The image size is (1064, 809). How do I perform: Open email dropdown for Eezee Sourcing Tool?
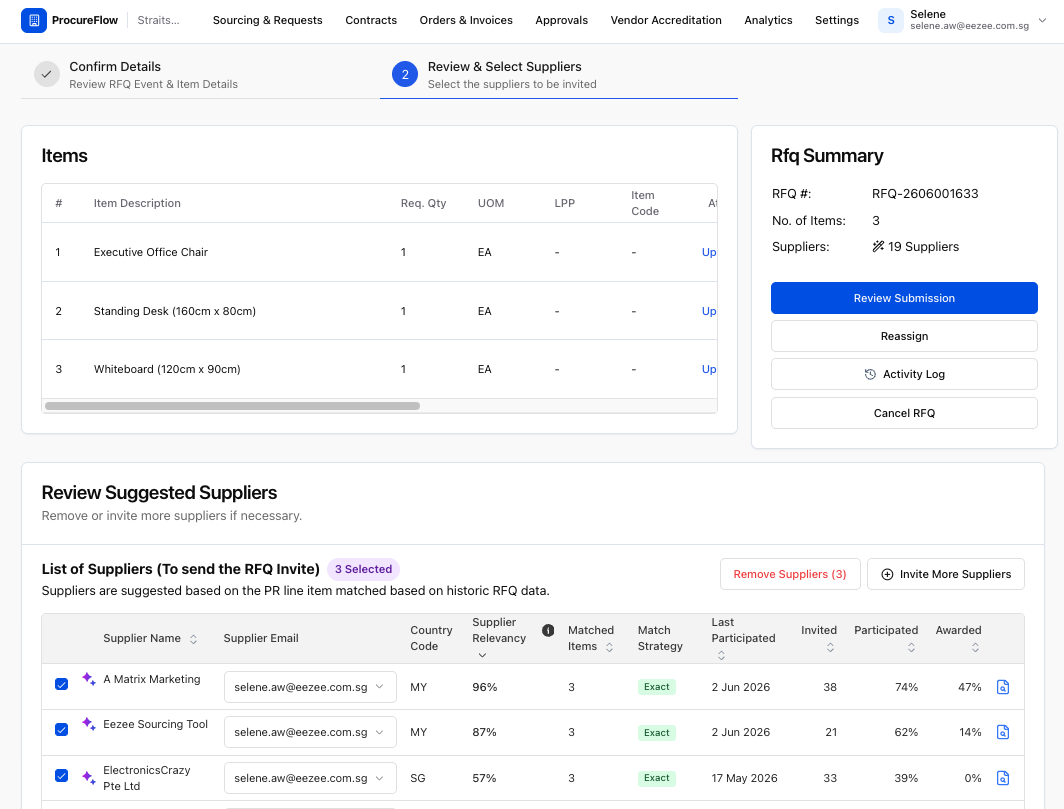(310, 732)
